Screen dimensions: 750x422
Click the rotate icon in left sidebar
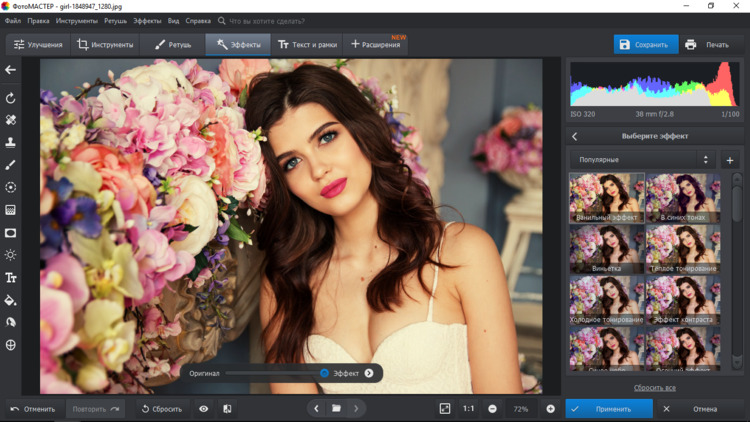pos(11,98)
